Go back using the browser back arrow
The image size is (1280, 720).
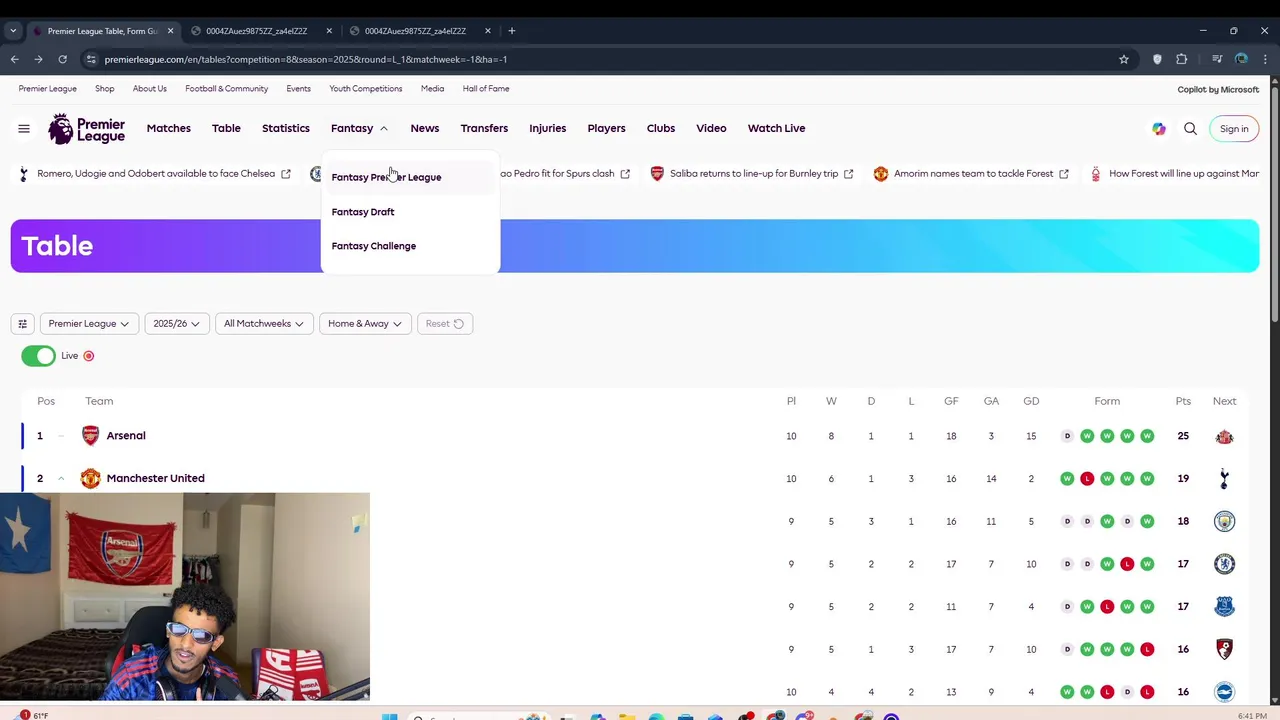point(15,59)
